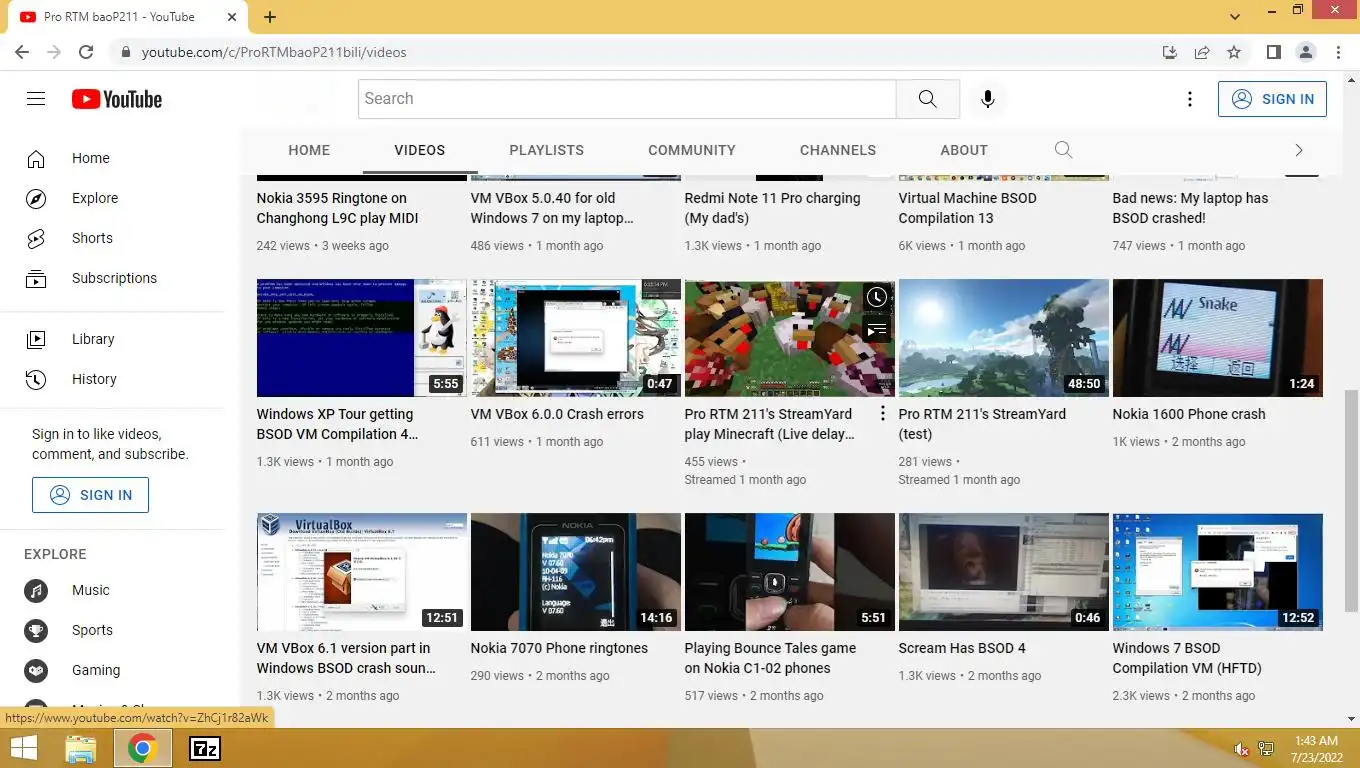Click the Home icon in sidebar
Image resolution: width=1360 pixels, height=768 pixels.
click(36, 159)
